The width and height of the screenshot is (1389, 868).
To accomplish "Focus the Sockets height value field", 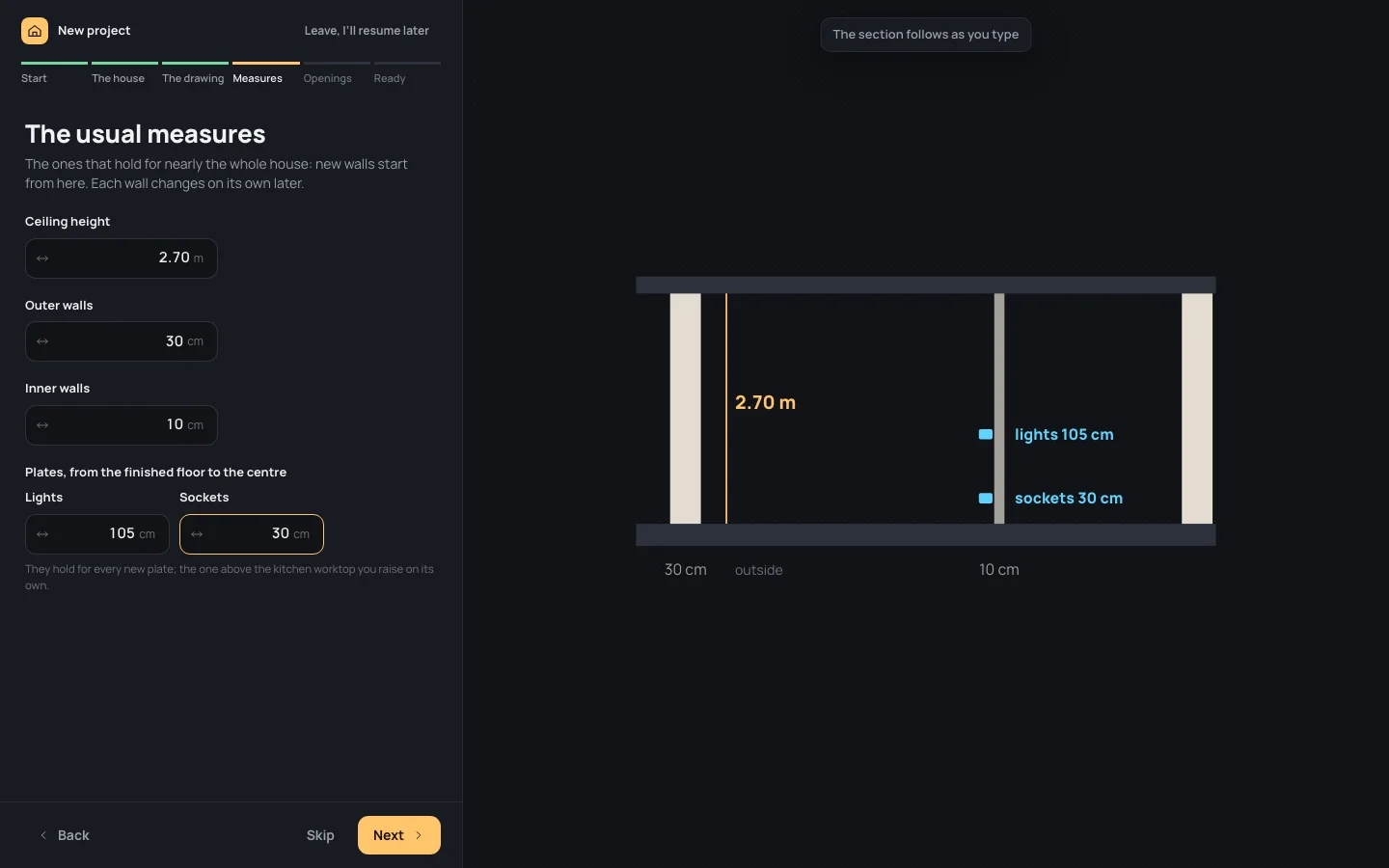I will [x=252, y=534].
